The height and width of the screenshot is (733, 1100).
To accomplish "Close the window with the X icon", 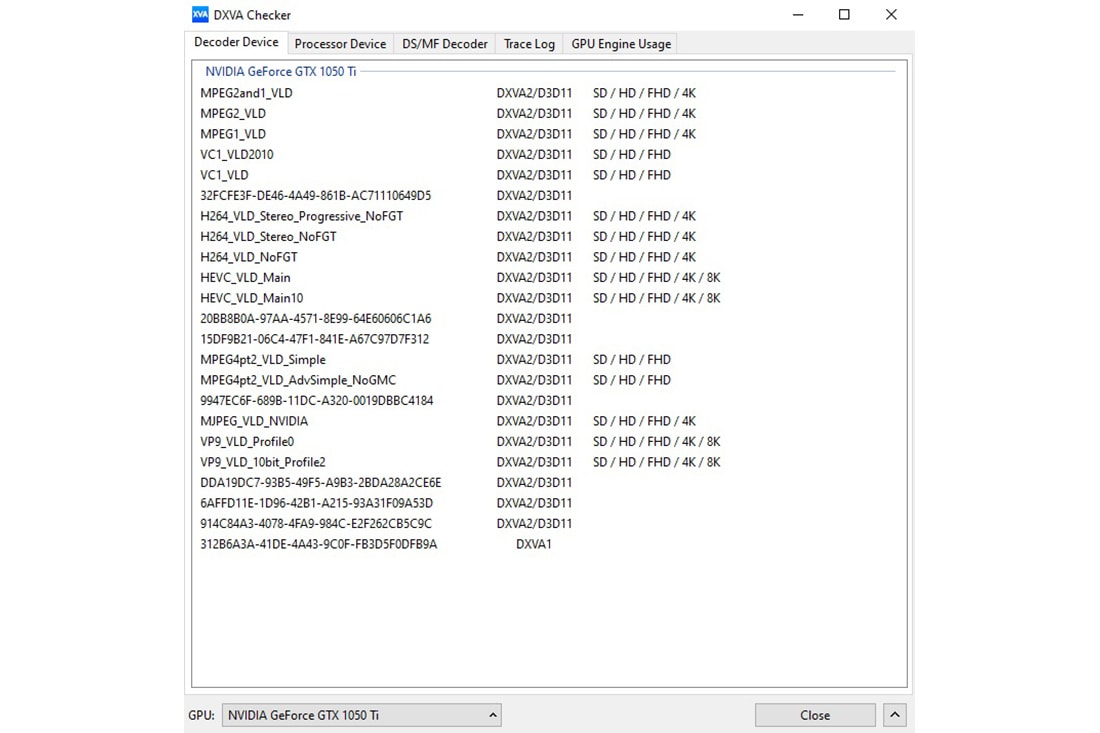I will pyautogui.click(x=891, y=15).
